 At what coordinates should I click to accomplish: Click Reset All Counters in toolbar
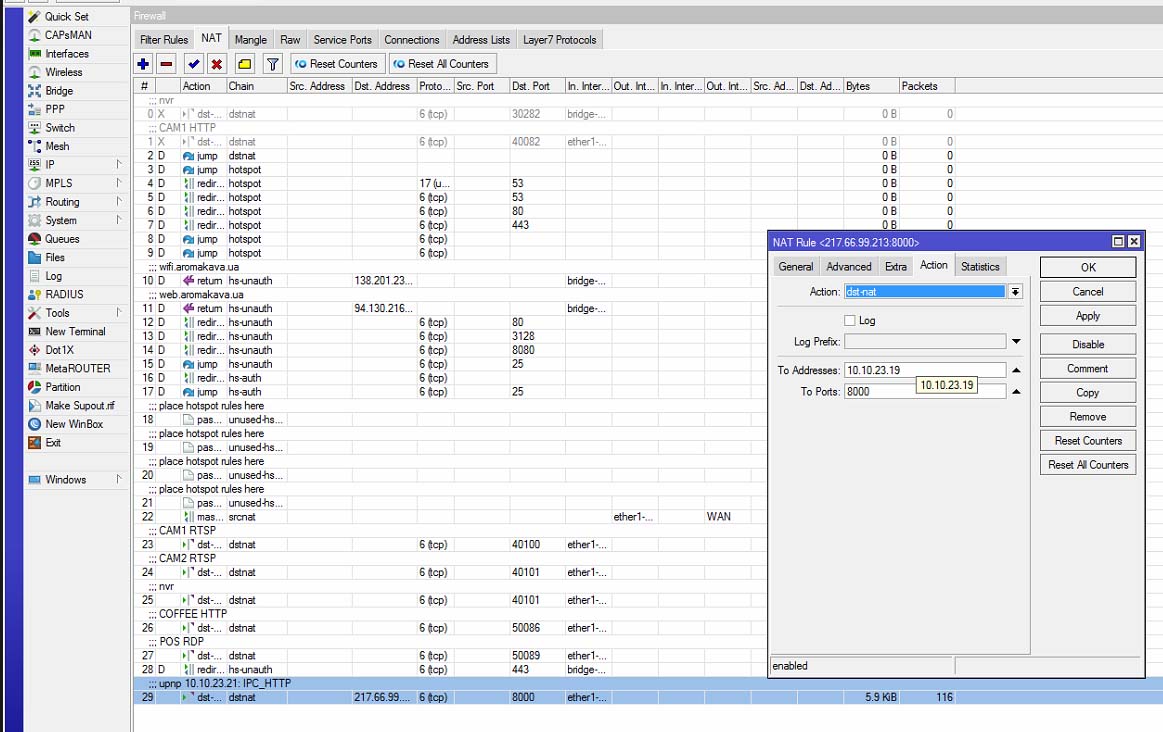pyautogui.click(x=440, y=64)
